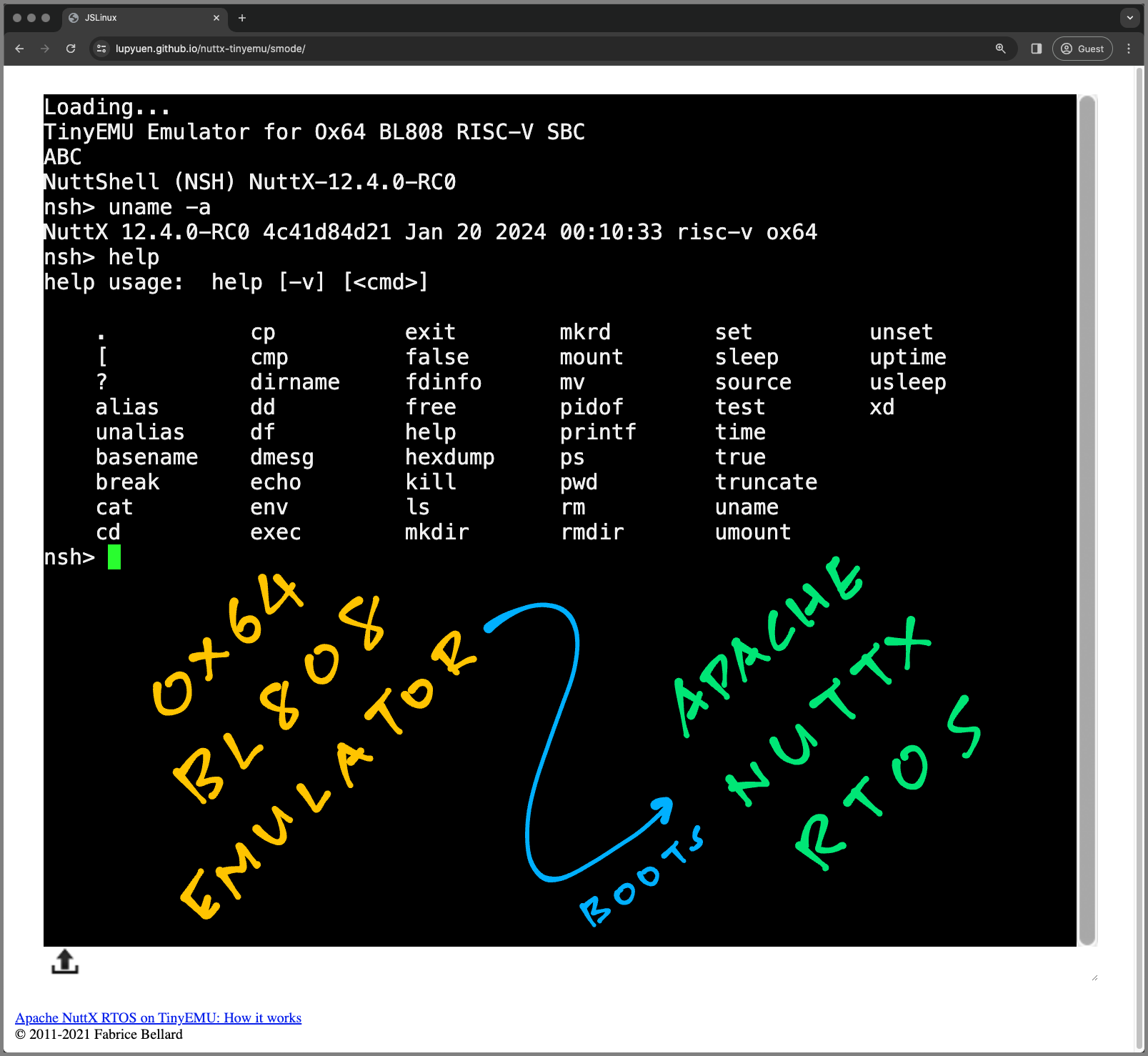This screenshot has width=1148, height=1056.
Task: Click the browser back arrow
Action: [x=19, y=49]
